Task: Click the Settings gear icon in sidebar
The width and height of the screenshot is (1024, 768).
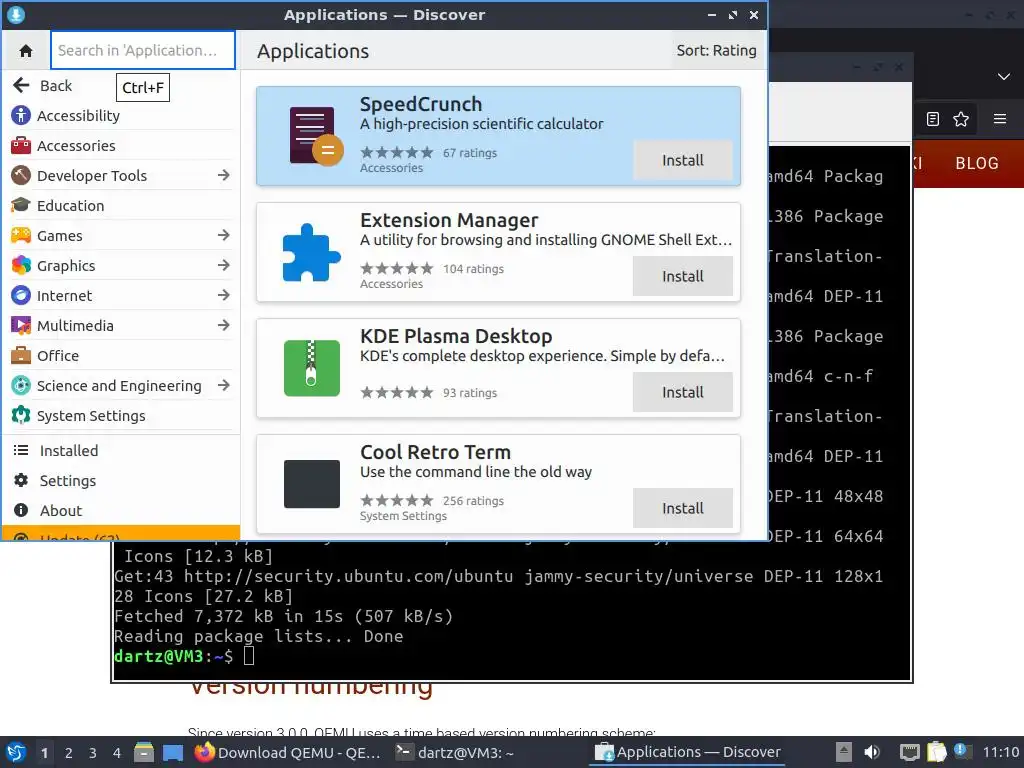Action: pyautogui.click(x=21, y=481)
